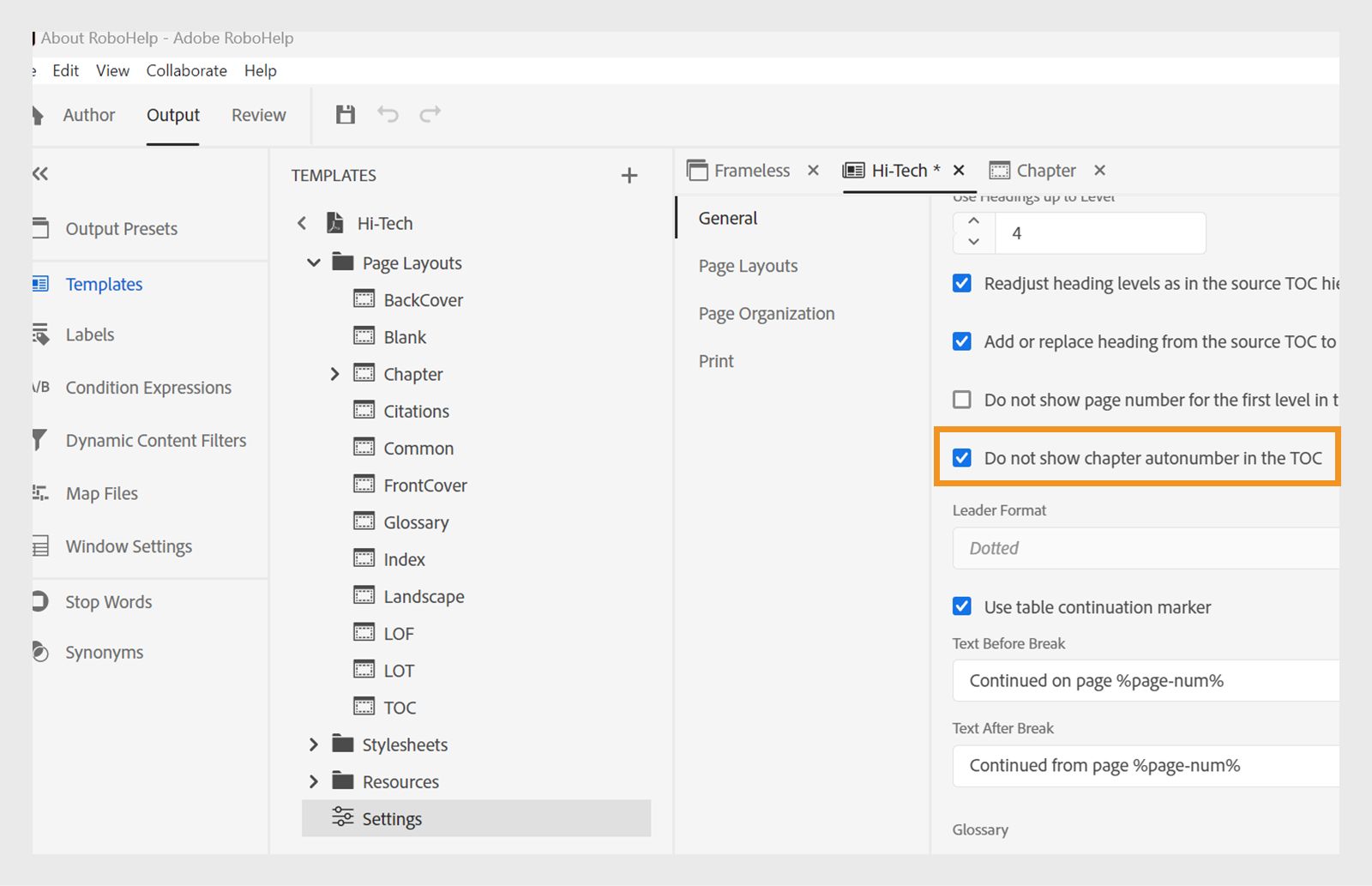Close the Frameless tab
The width and height of the screenshot is (1372, 886).
813,170
